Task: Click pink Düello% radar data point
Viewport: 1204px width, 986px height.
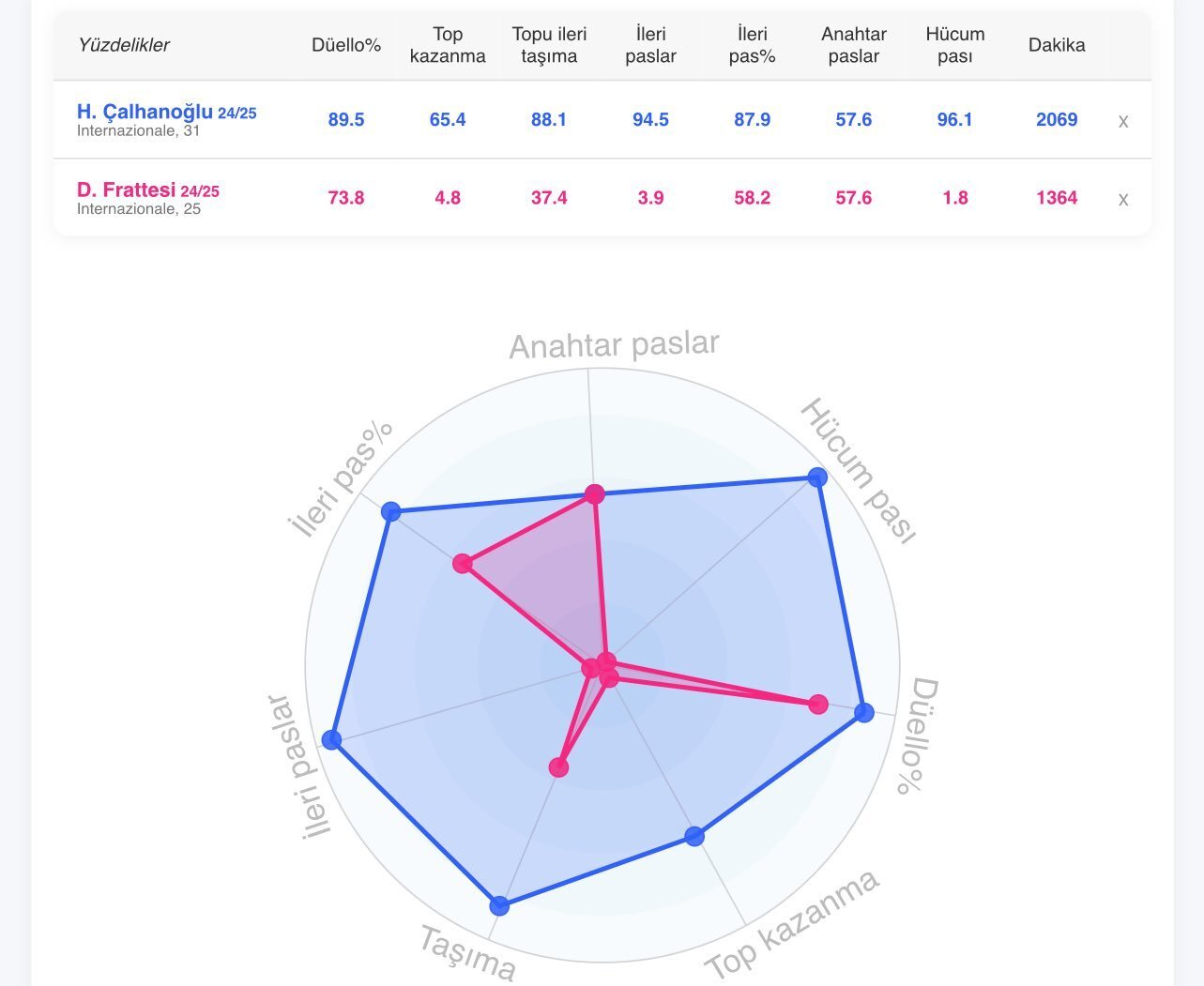Action: 818,704
